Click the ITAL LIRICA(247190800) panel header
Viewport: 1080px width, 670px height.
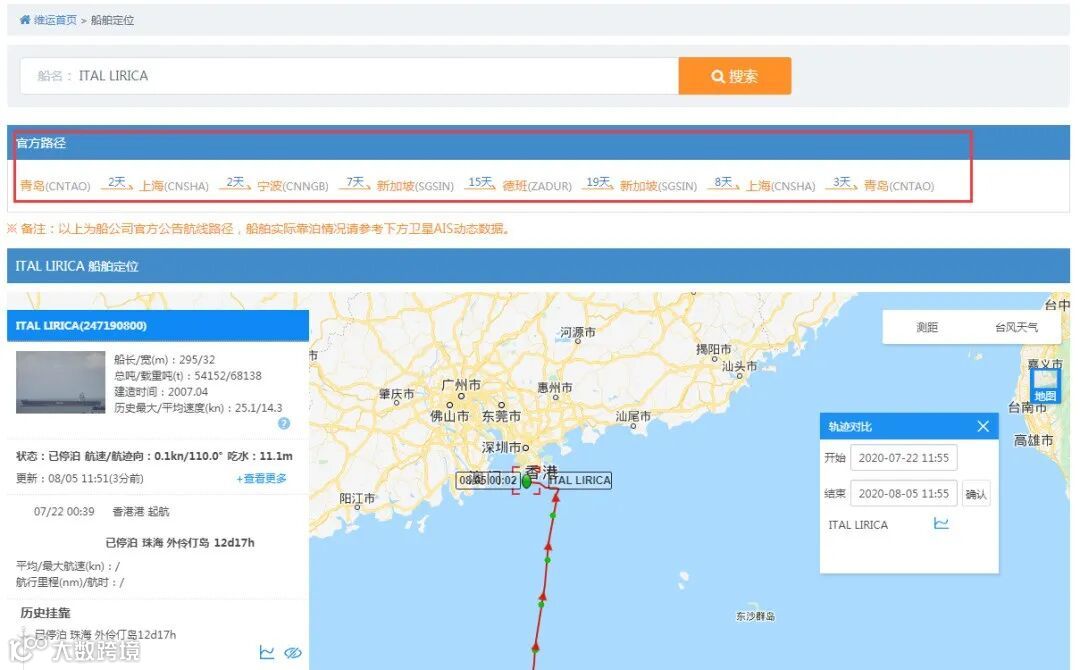[x=158, y=325]
